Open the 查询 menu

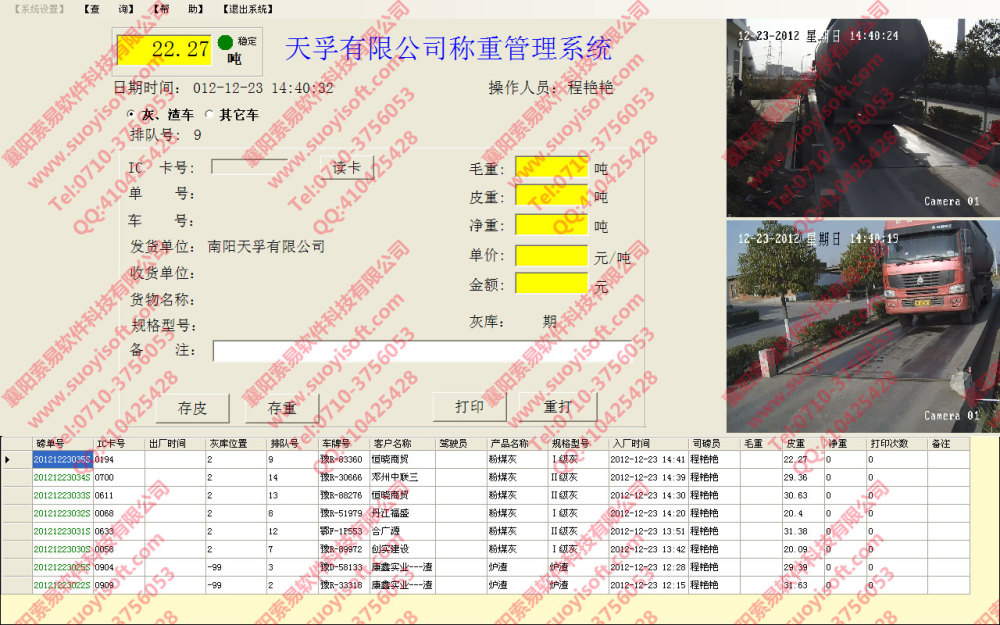(x=108, y=9)
